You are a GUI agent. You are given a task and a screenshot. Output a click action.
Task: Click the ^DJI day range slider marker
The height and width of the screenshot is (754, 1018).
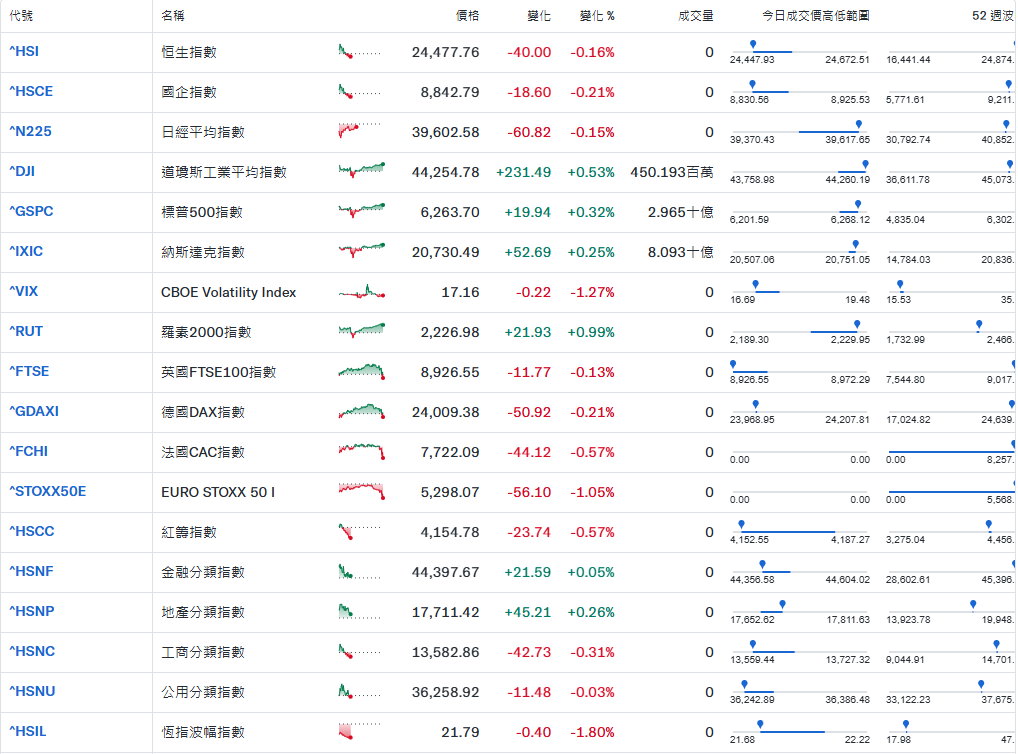pos(865,165)
